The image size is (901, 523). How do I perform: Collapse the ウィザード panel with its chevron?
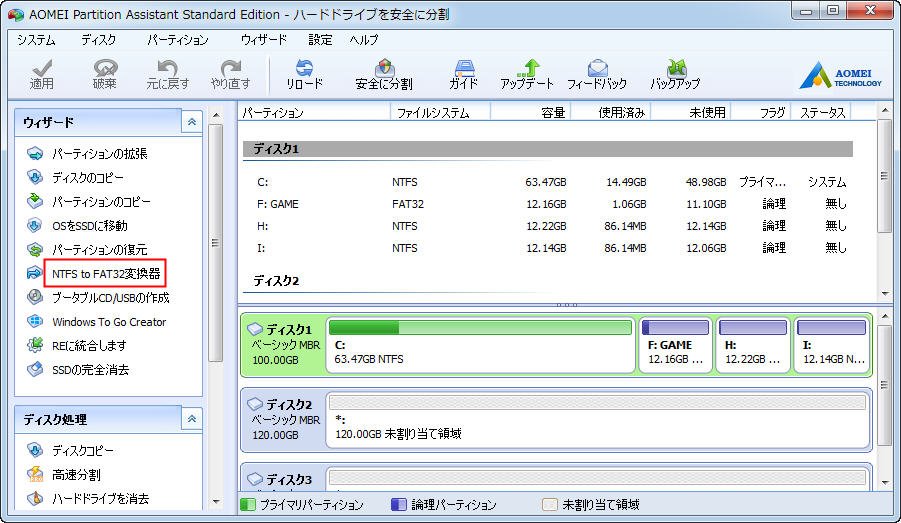click(192, 122)
